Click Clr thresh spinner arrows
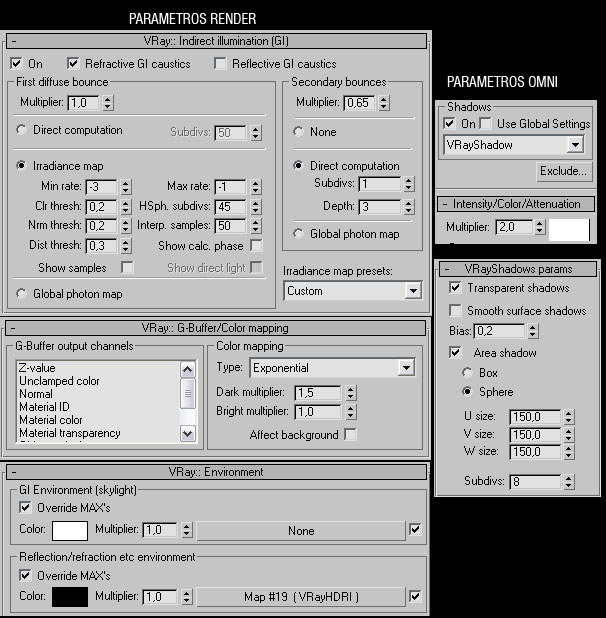Screen dimensions: 606x618 pos(125,207)
